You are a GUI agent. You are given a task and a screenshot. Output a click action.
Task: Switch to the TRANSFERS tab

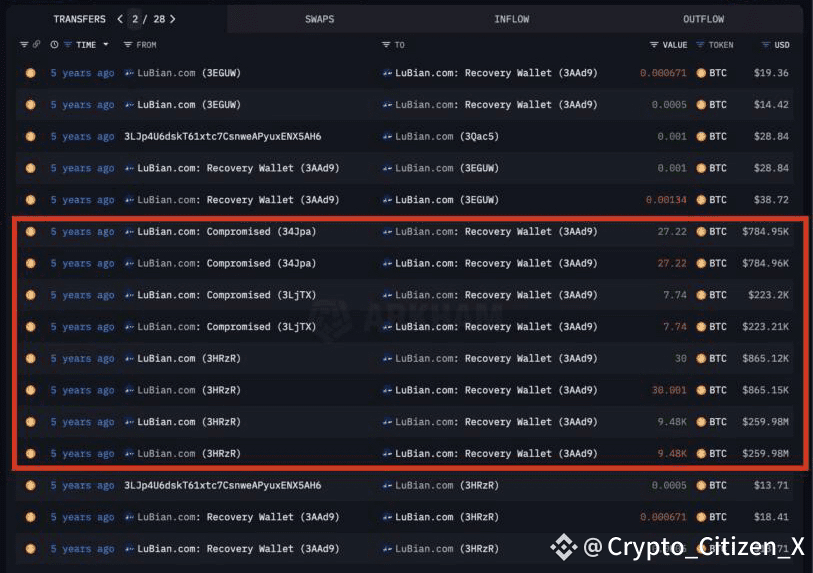point(79,19)
